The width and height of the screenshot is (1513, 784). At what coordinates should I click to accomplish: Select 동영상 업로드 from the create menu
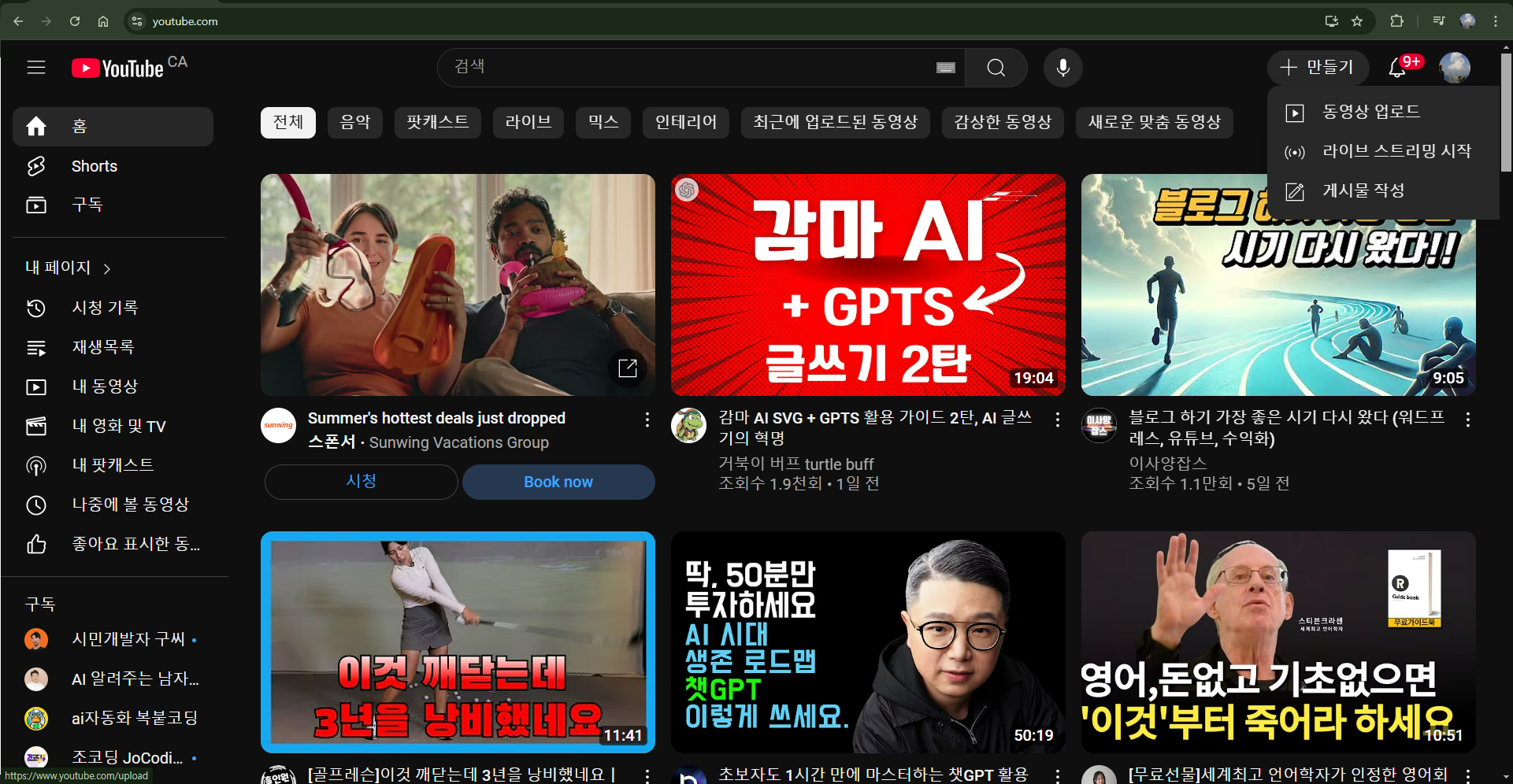point(1370,112)
